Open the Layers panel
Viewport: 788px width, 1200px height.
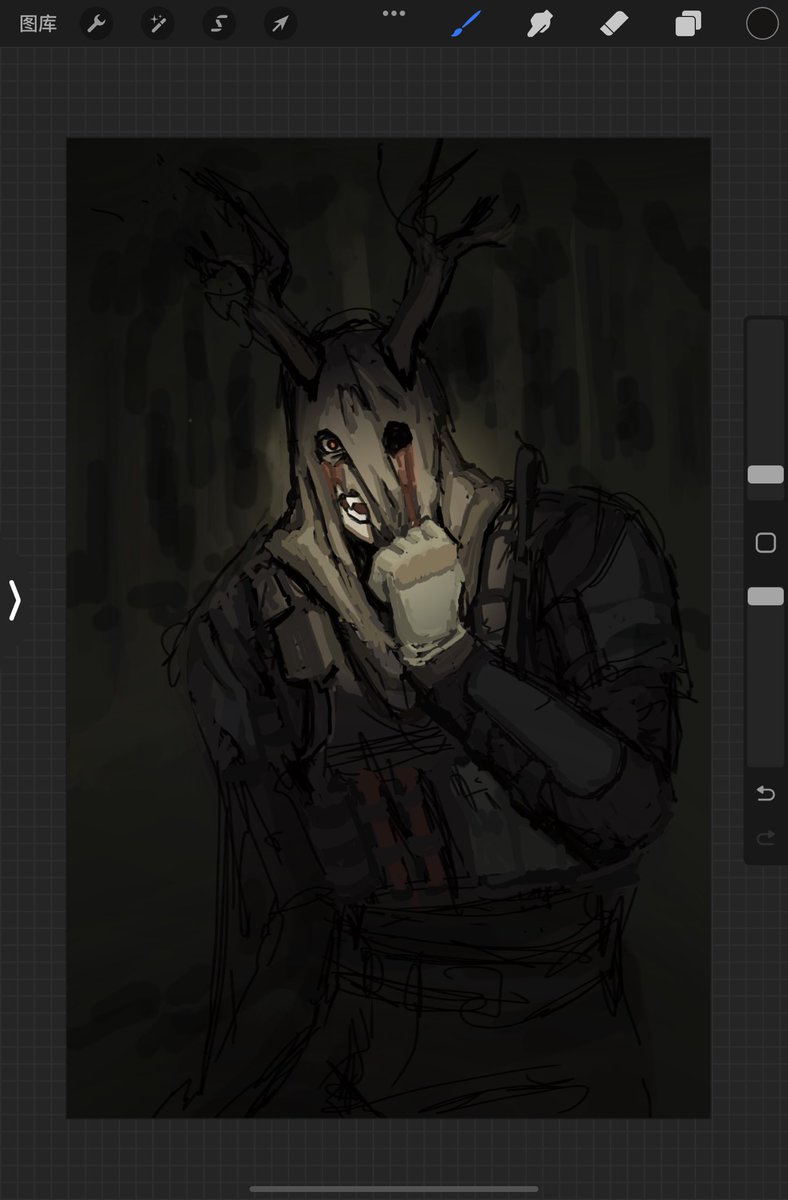tap(688, 24)
